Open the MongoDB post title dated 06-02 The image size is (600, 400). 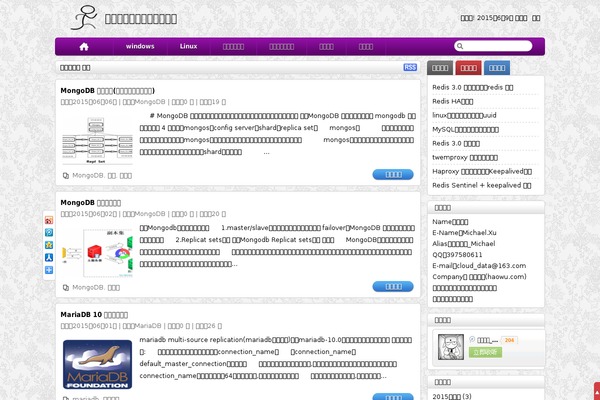91,203
